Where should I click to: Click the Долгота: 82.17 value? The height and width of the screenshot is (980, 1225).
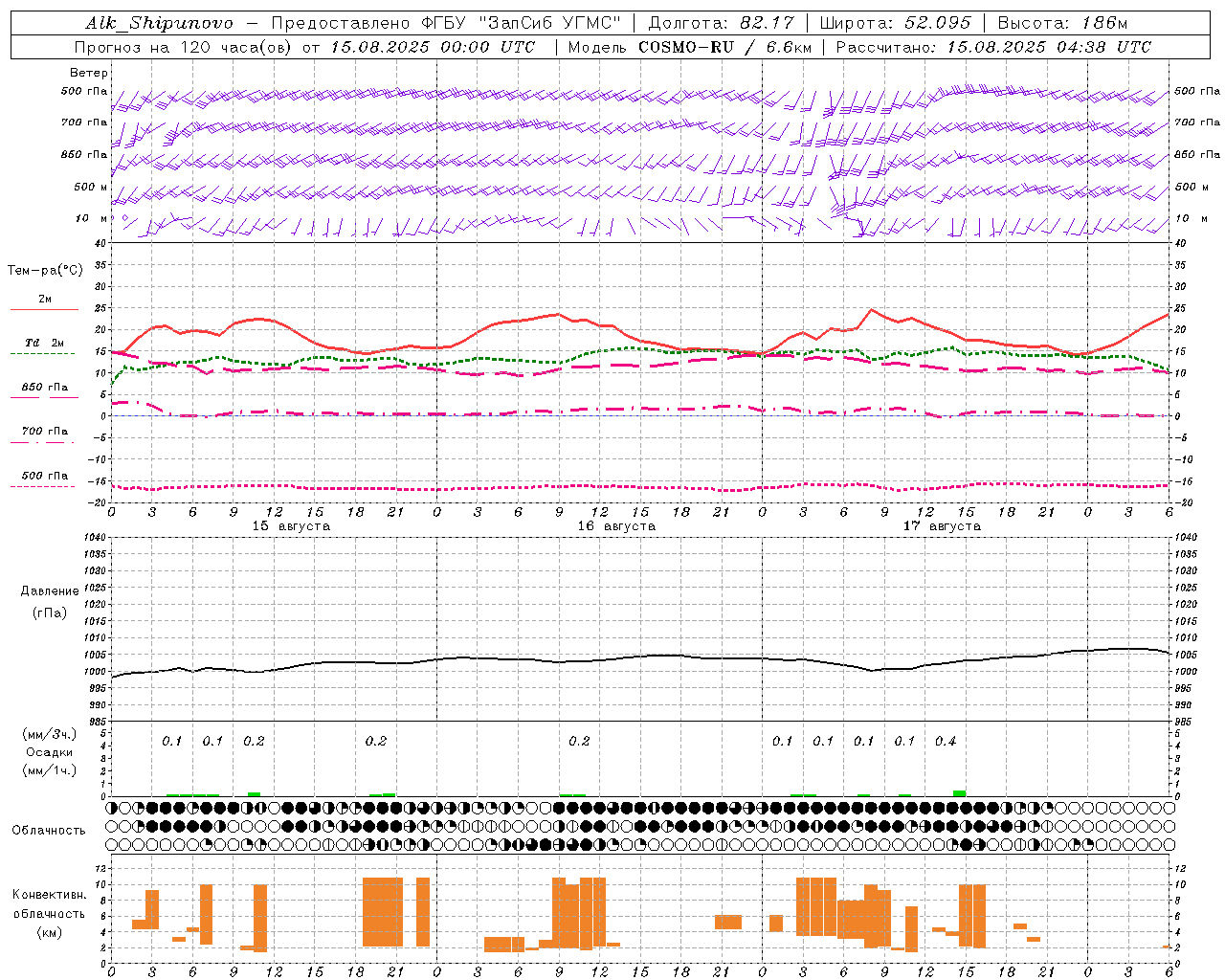(x=721, y=23)
